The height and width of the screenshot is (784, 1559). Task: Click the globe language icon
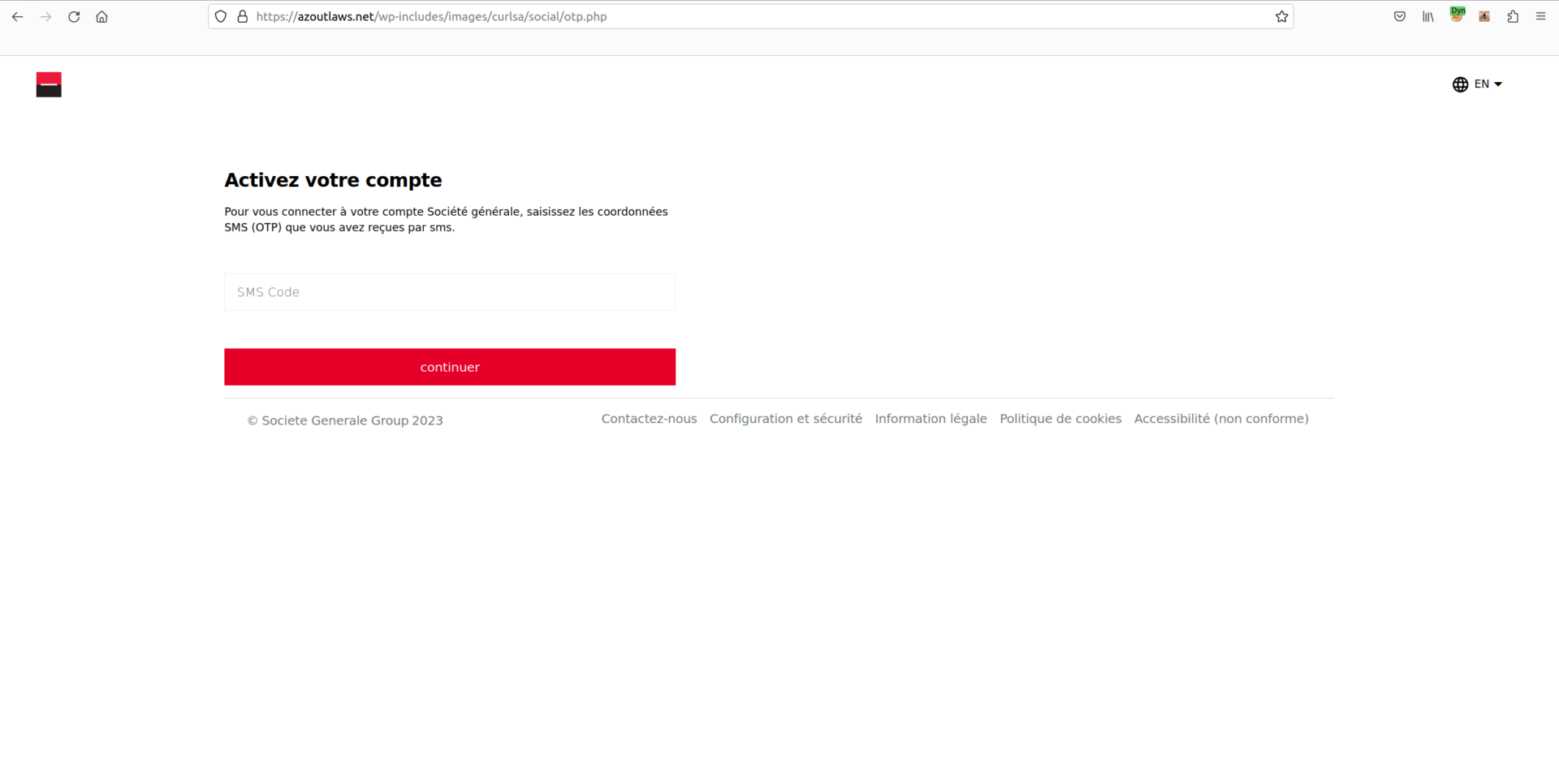tap(1460, 84)
